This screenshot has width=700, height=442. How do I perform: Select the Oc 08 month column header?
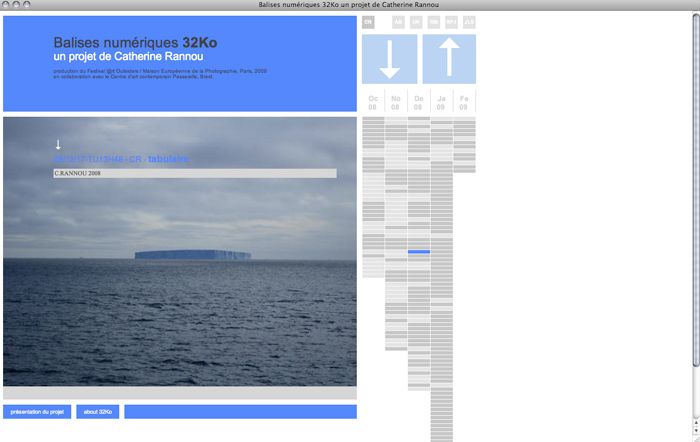tap(373, 102)
